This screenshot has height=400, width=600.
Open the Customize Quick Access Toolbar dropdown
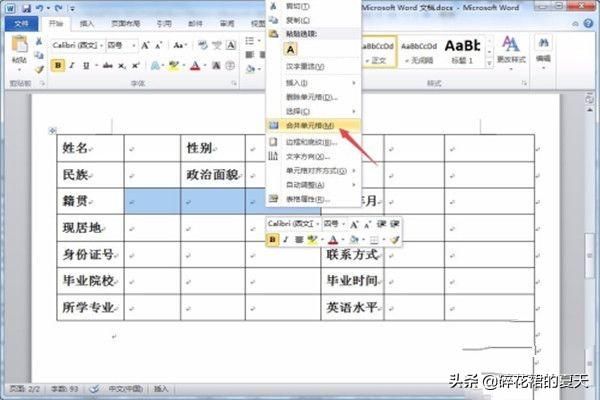72,8
